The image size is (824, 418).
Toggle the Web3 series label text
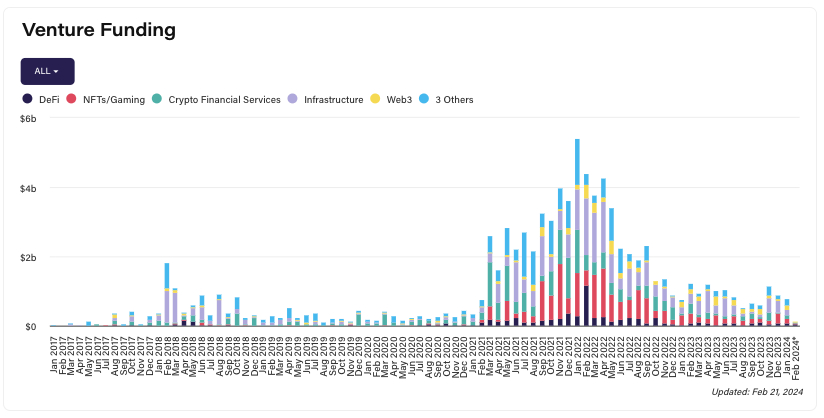(398, 100)
